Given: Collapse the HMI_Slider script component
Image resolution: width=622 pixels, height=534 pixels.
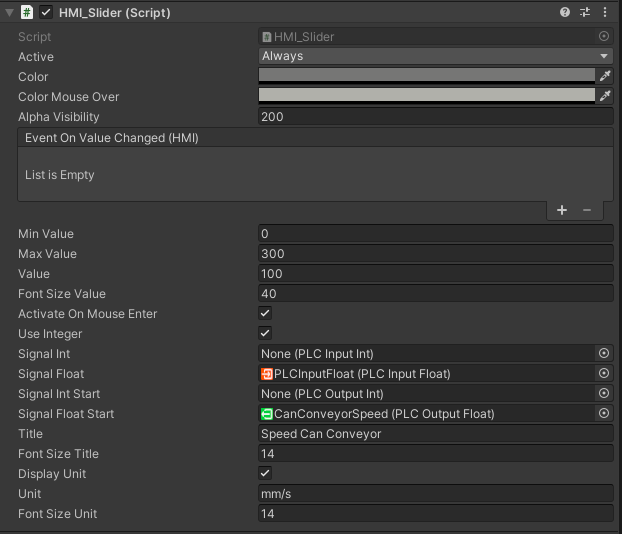Looking at the screenshot, I should click(9, 12).
